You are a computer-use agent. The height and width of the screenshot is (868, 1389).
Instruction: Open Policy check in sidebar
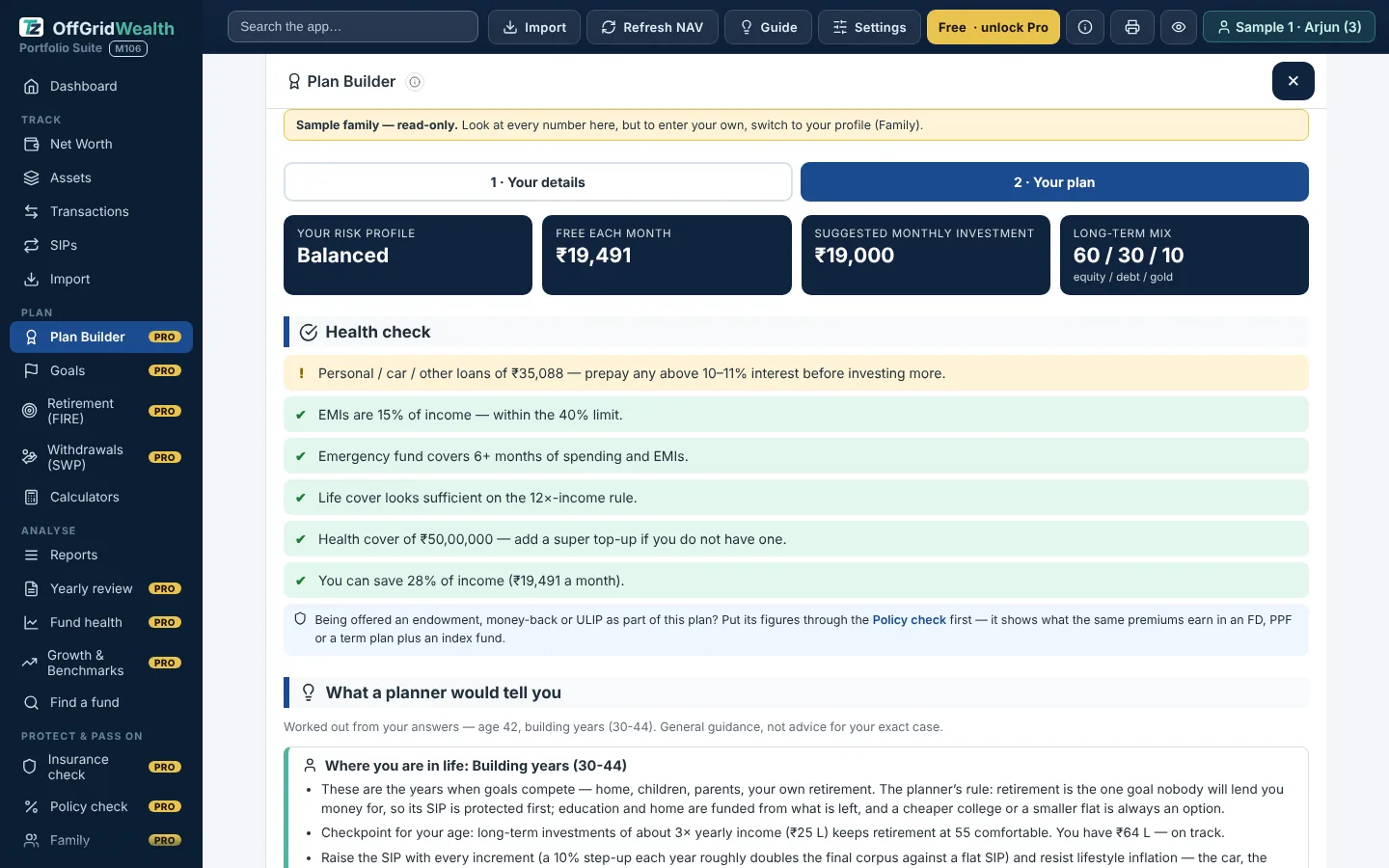[x=101, y=806]
